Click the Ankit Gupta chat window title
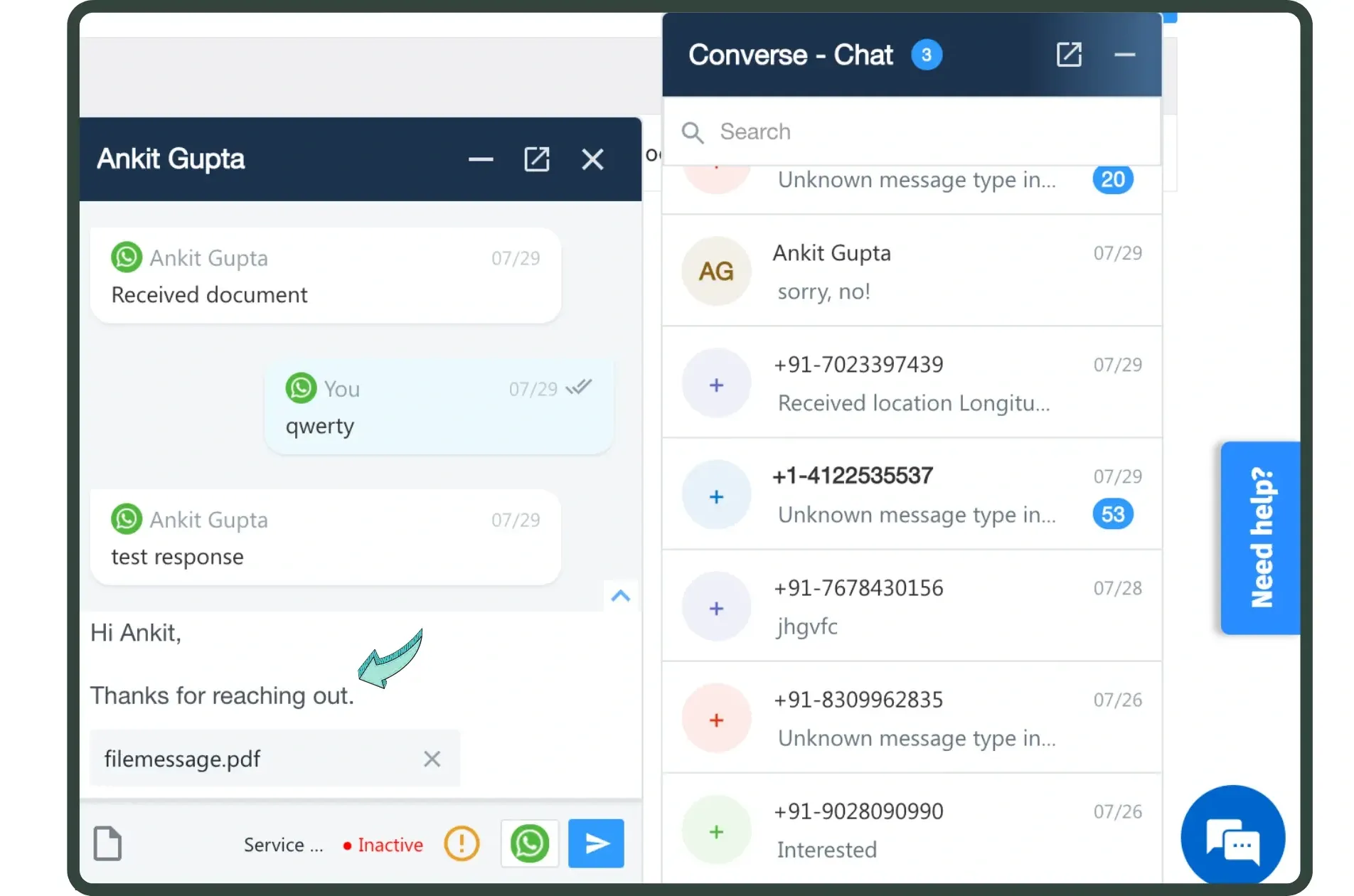Image resolution: width=1354 pixels, height=896 pixels. point(171,159)
